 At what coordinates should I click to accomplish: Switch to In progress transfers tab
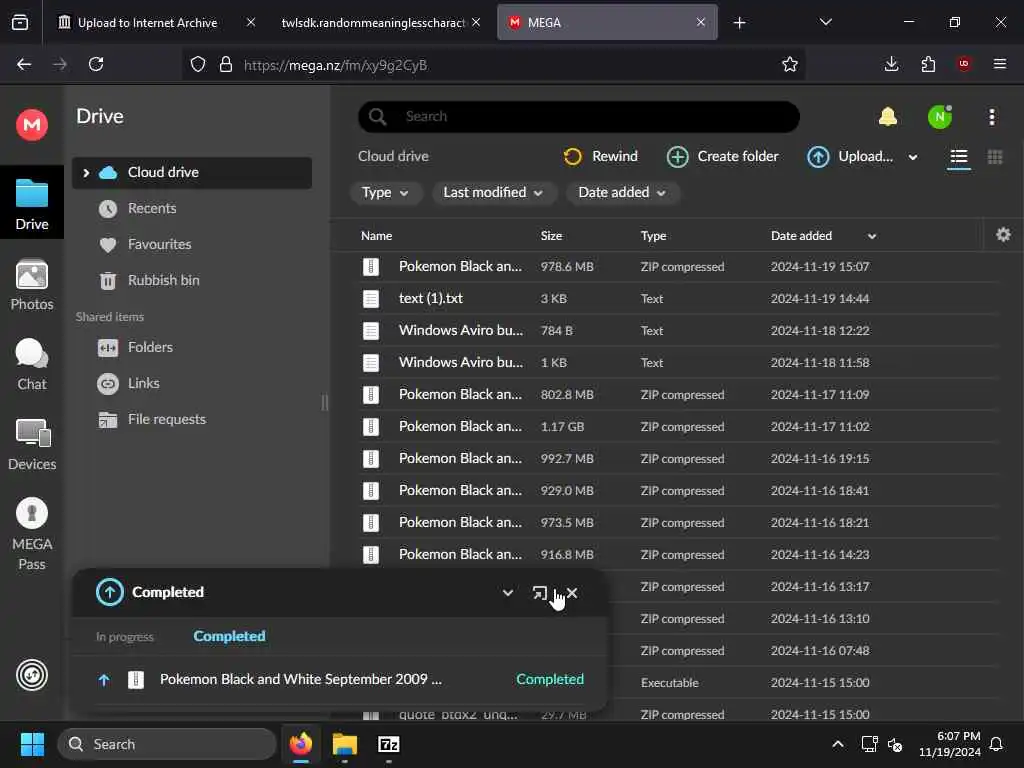[125, 637]
